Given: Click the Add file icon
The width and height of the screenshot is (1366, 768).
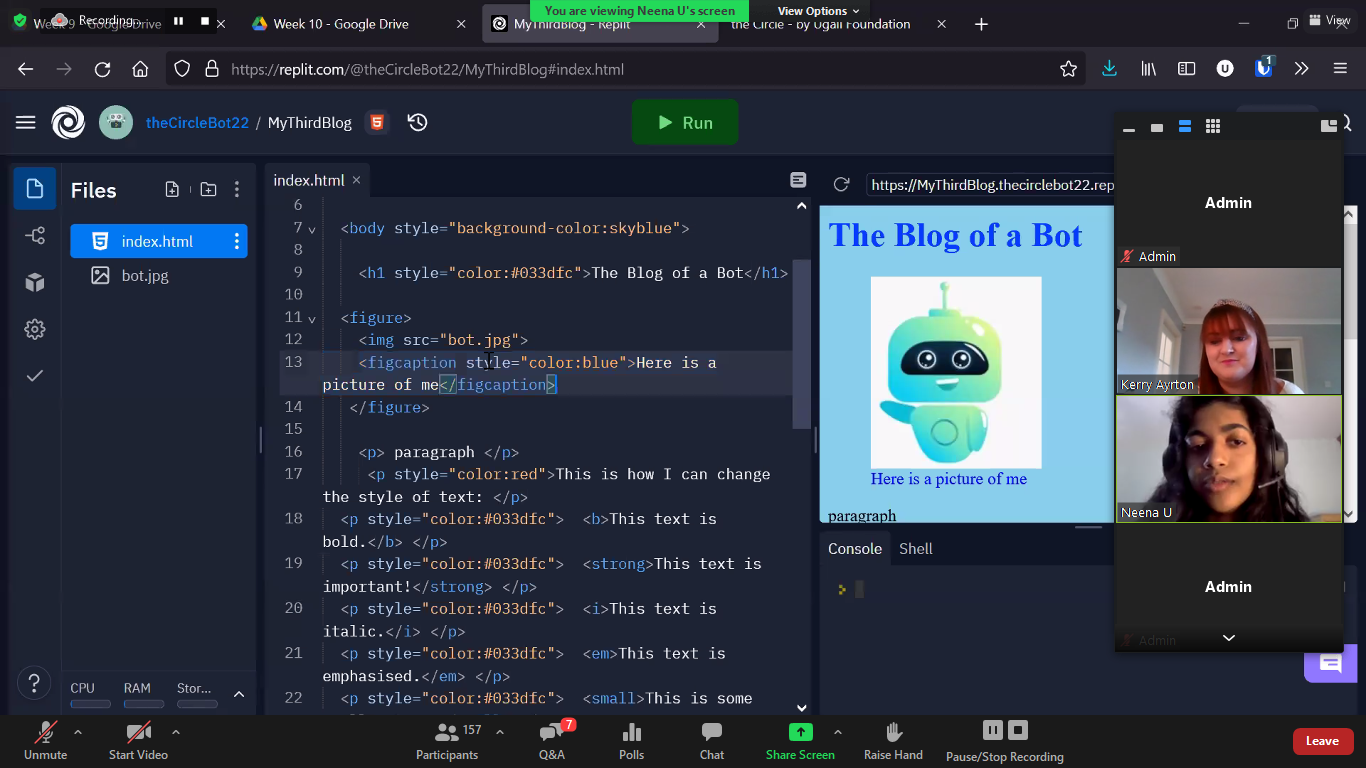Looking at the screenshot, I should tap(172, 189).
